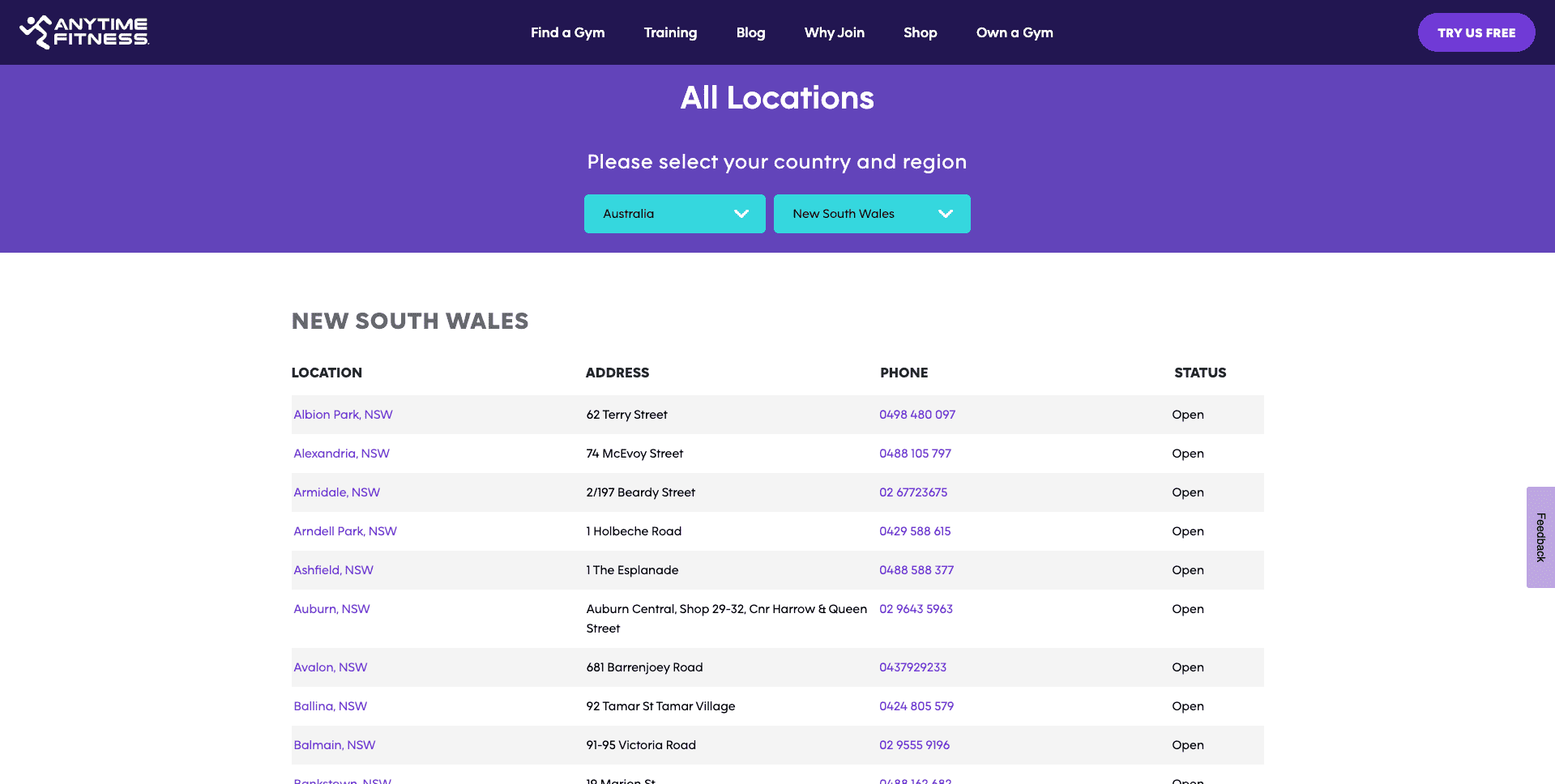Click the Armidale, NSW location
Image resolution: width=1555 pixels, height=784 pixels.
point(336,492)
